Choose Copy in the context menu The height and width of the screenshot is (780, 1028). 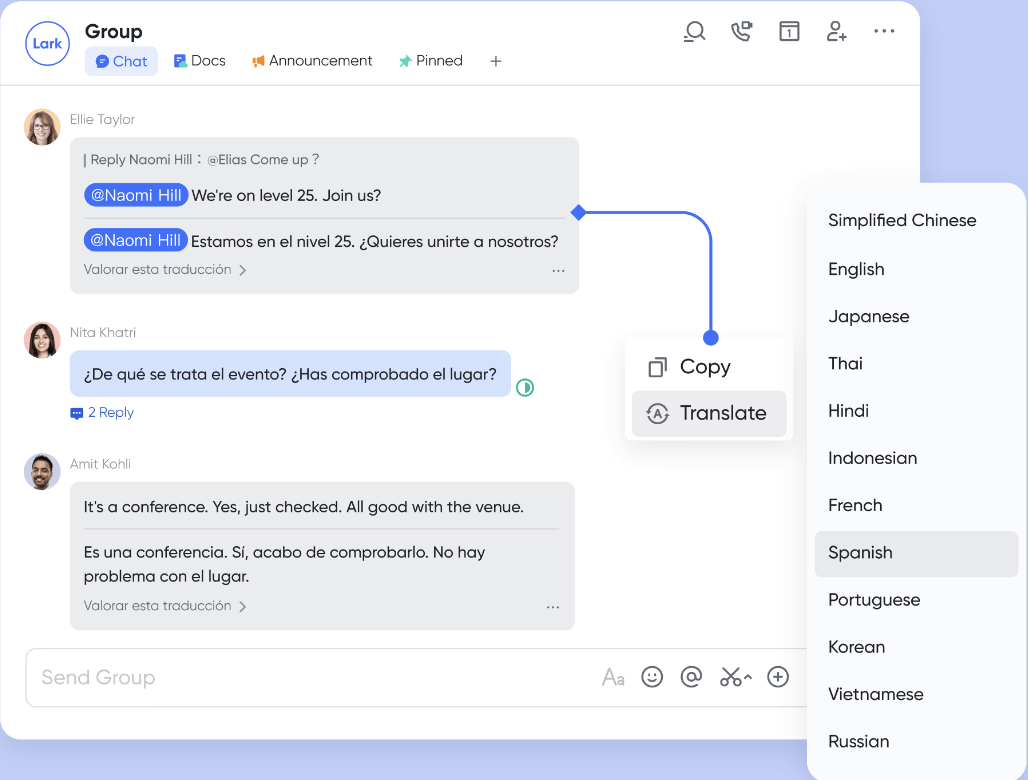(709, 366)
